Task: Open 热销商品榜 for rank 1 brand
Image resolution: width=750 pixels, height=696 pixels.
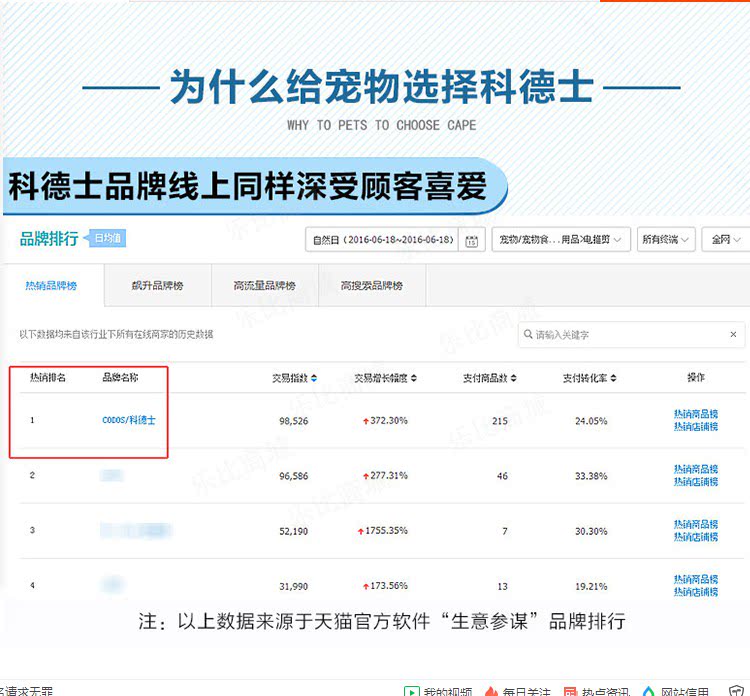Action: click(696, 414)
